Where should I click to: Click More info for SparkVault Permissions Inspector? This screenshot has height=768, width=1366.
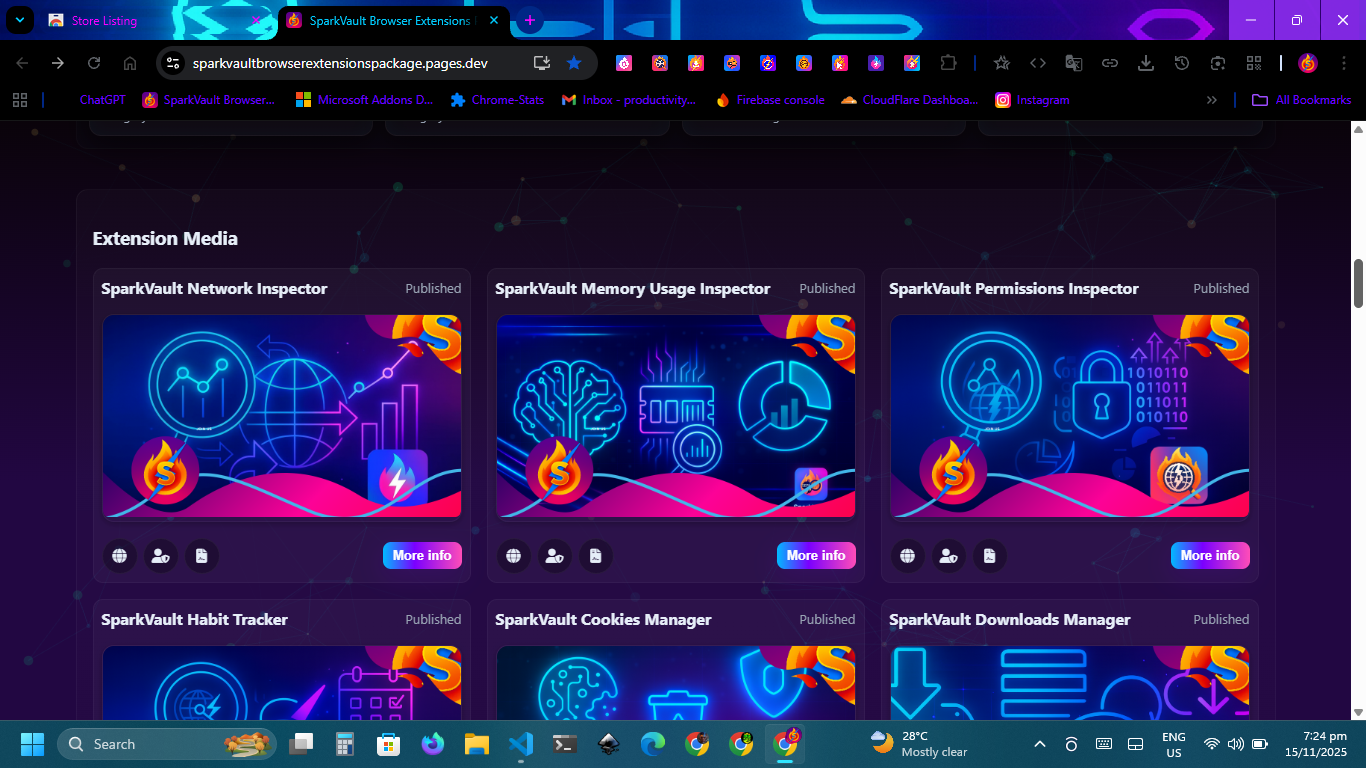click(1210, 556)
